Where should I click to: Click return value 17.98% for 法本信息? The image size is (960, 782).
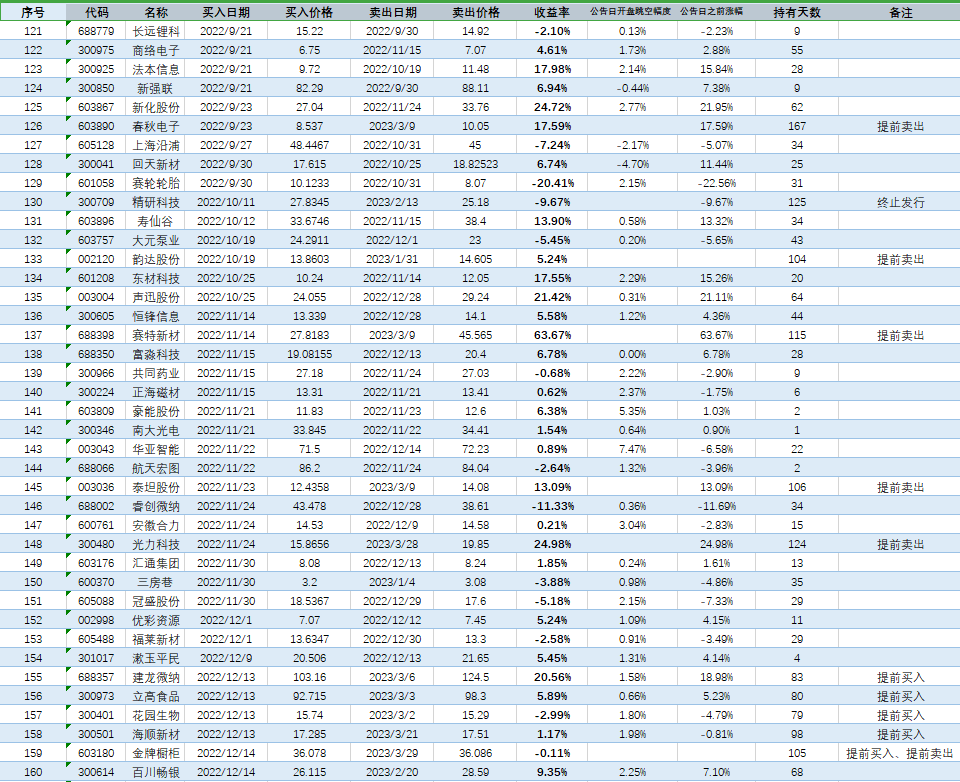click(552, 69)
